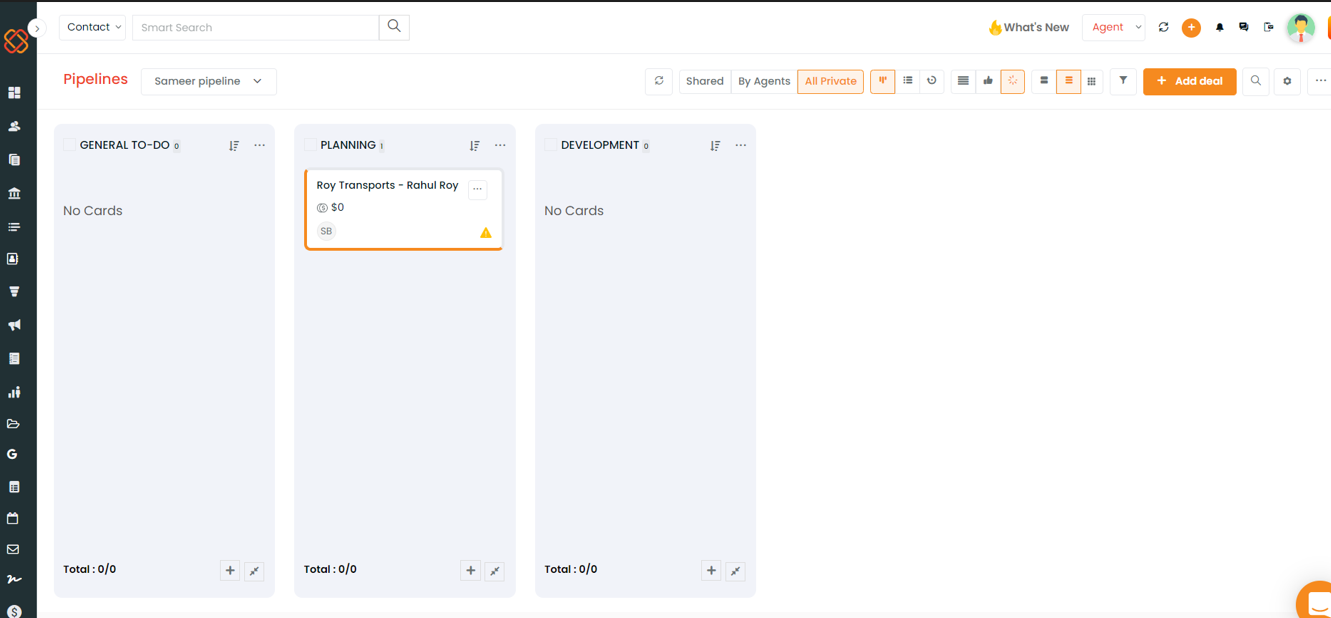The image size is (1331, 618).
Task: Open the calendar icon in sidebar
Action: point(14,518)
